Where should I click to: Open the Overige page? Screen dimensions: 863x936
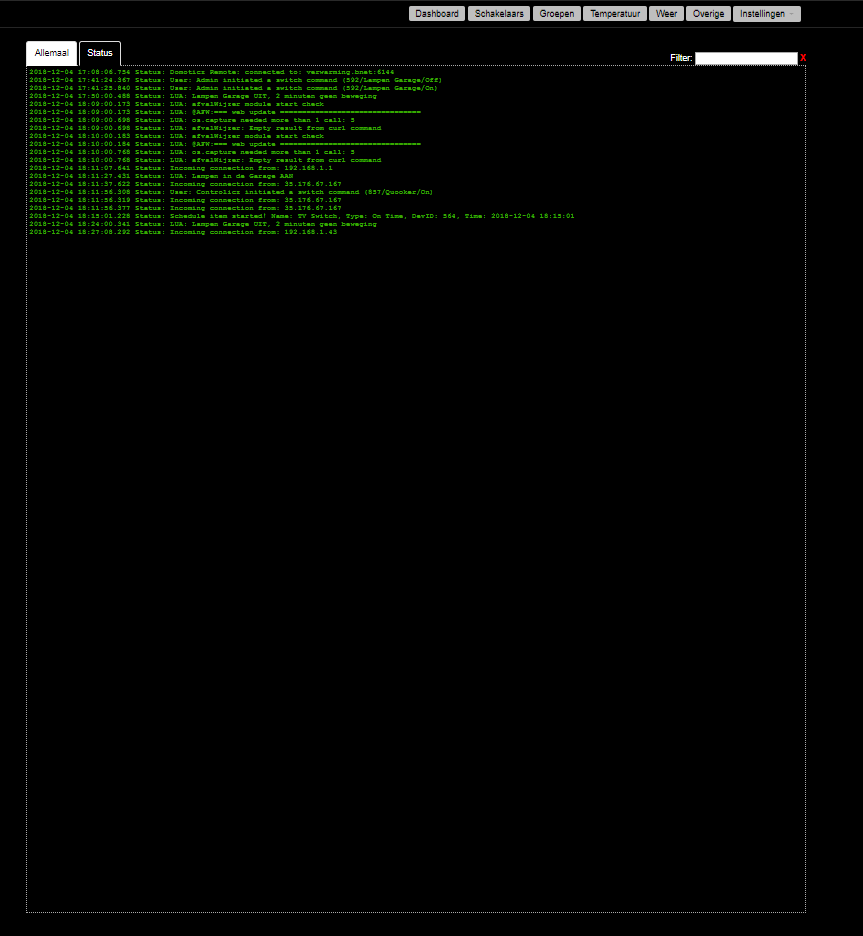click(x=708, y=13)
